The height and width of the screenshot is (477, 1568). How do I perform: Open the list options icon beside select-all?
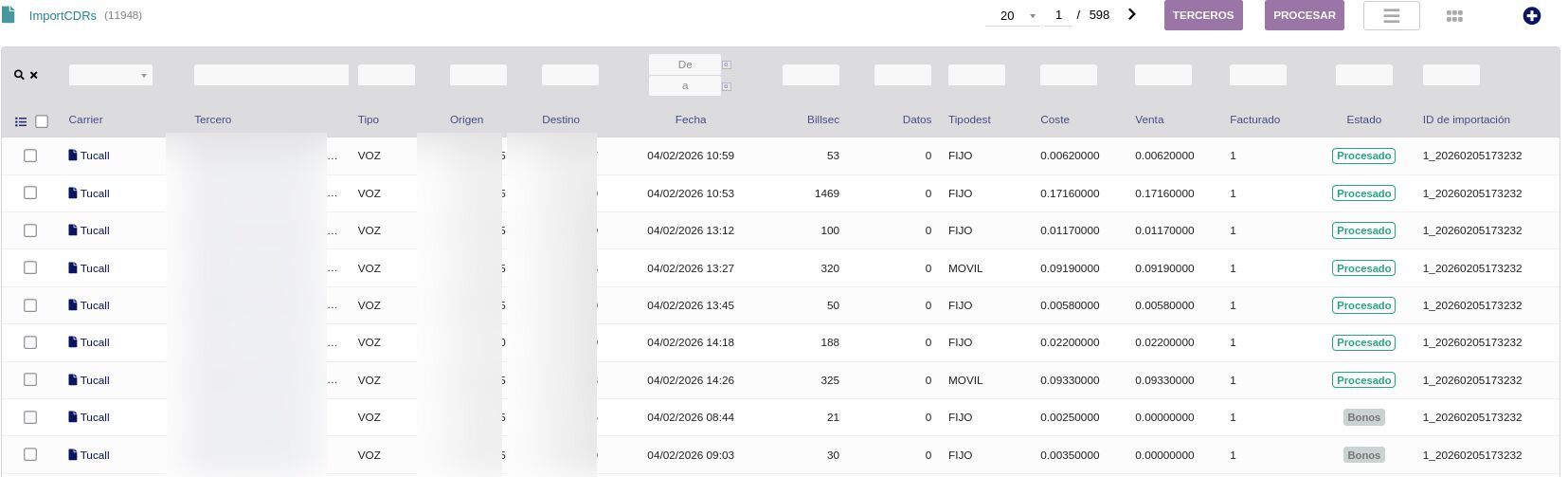(x=21, y=121)
